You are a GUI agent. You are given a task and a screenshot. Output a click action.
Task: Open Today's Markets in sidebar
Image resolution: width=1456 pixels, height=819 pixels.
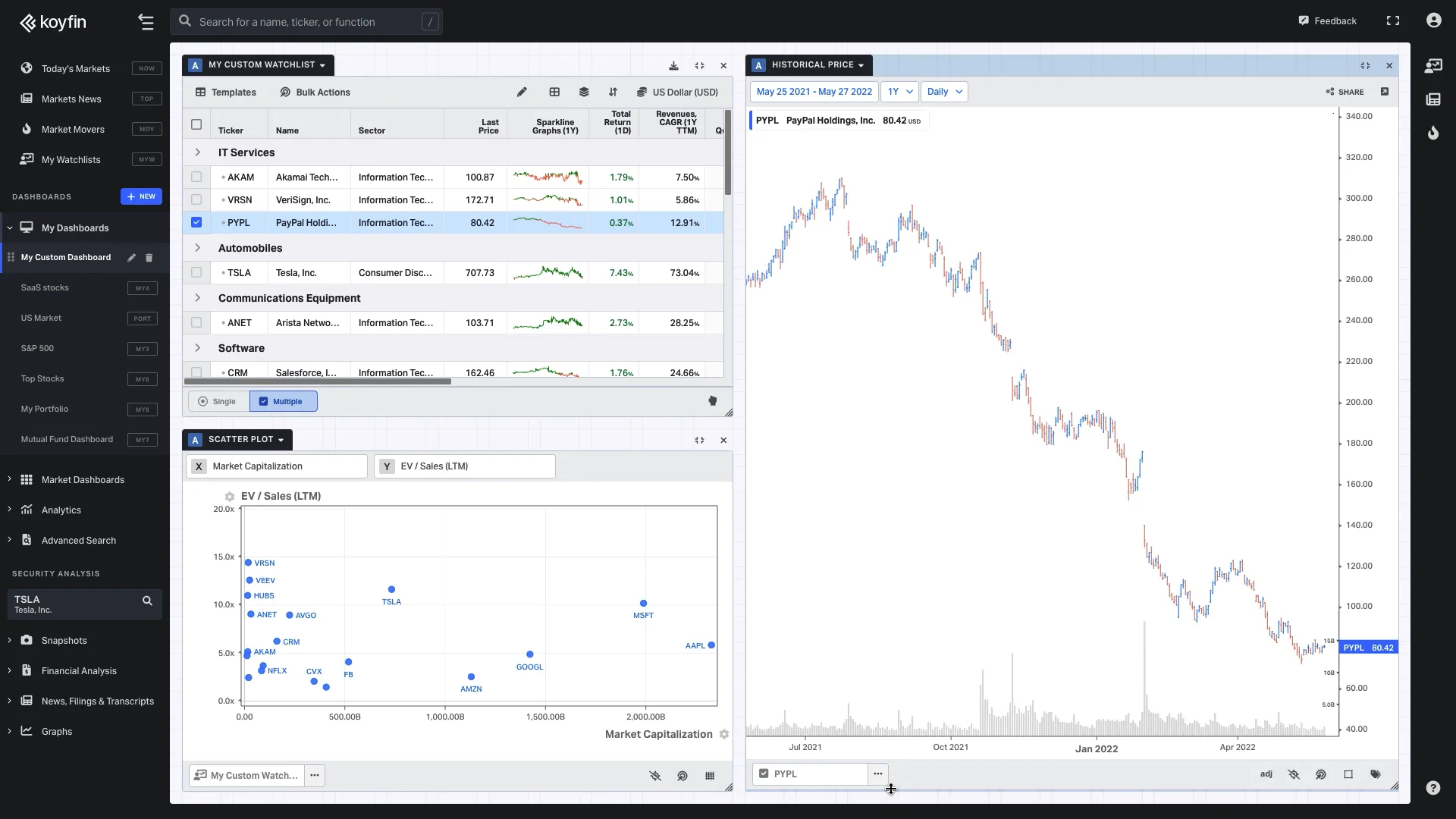[75, 69]
